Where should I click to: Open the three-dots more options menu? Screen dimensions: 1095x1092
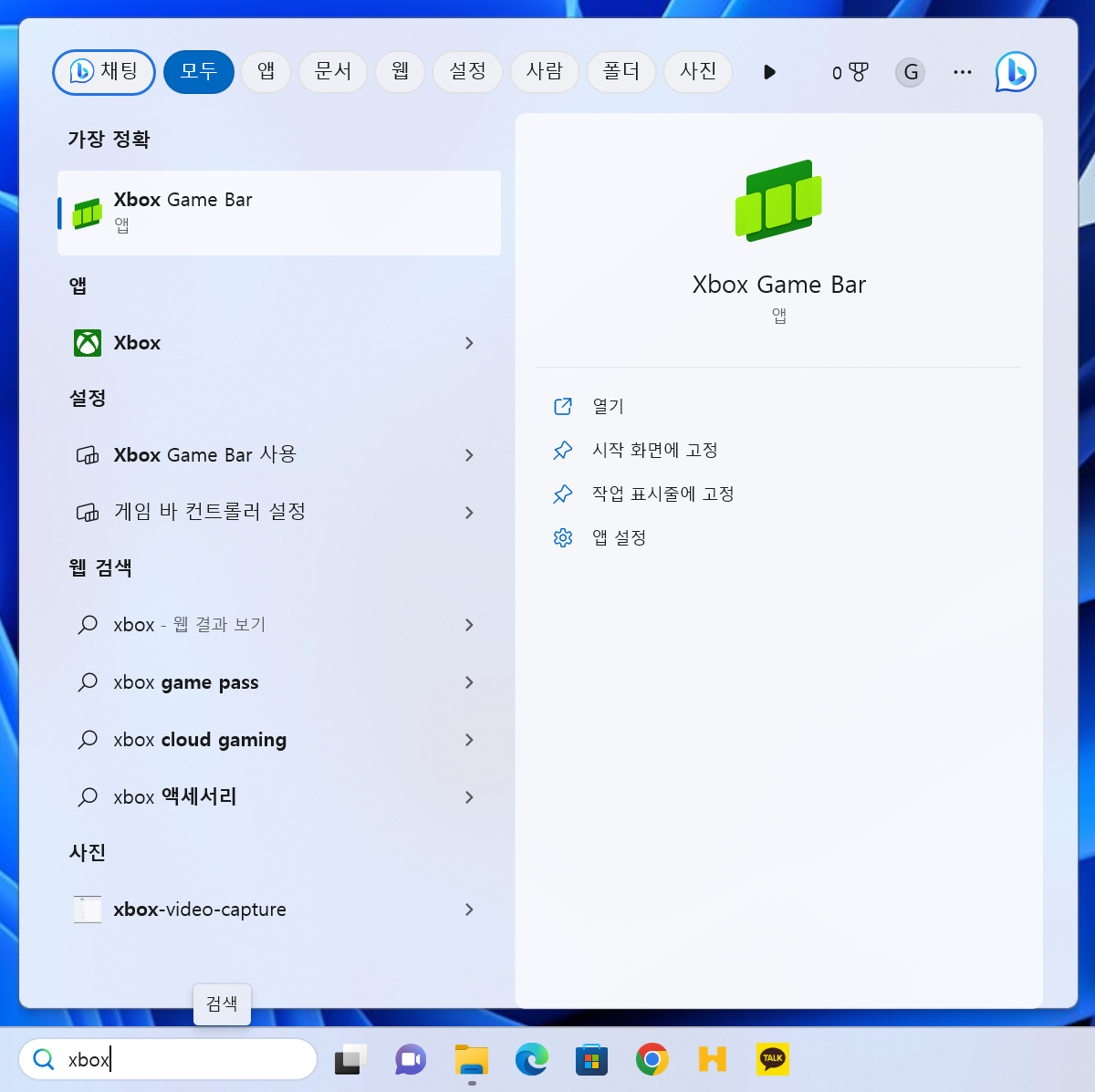(962, 72)
